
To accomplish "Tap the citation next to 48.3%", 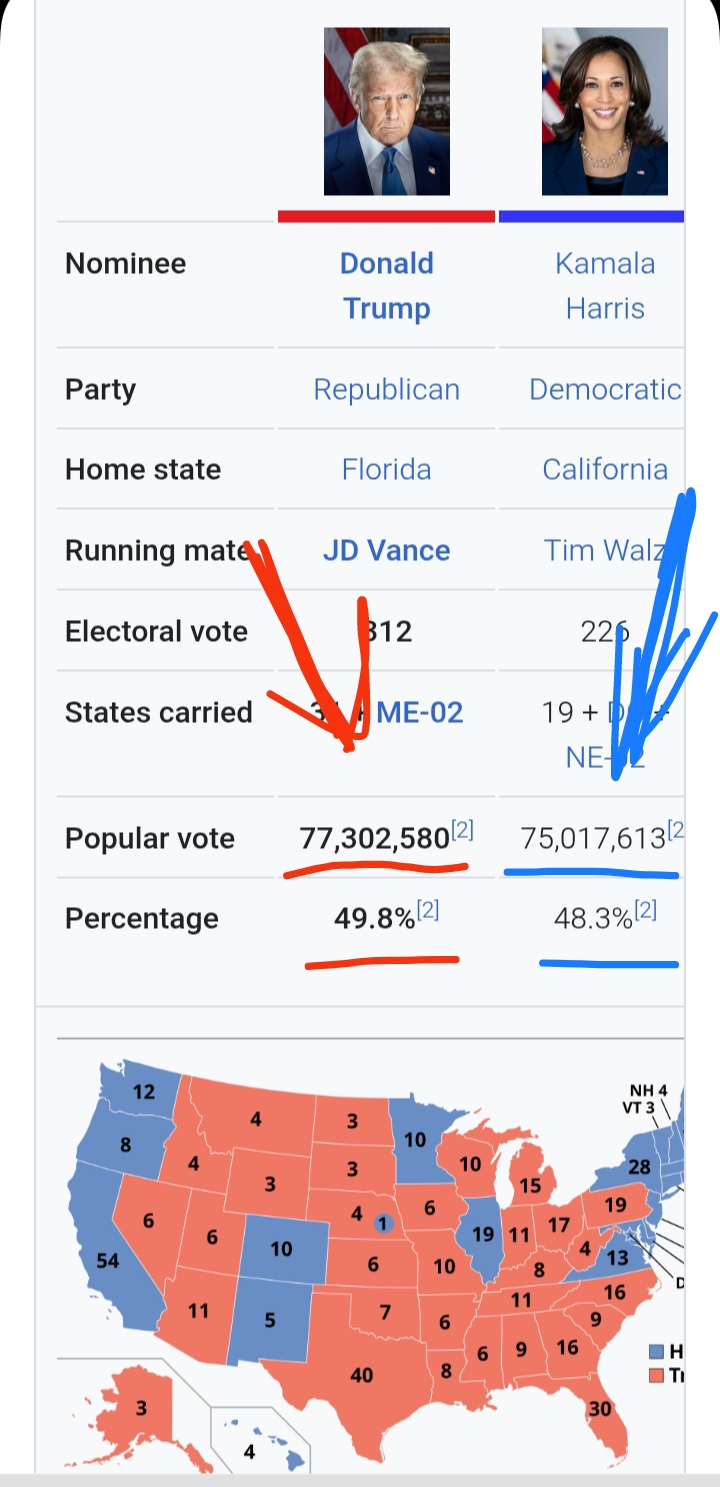I will pyautogui.click(x=646, y=910).
